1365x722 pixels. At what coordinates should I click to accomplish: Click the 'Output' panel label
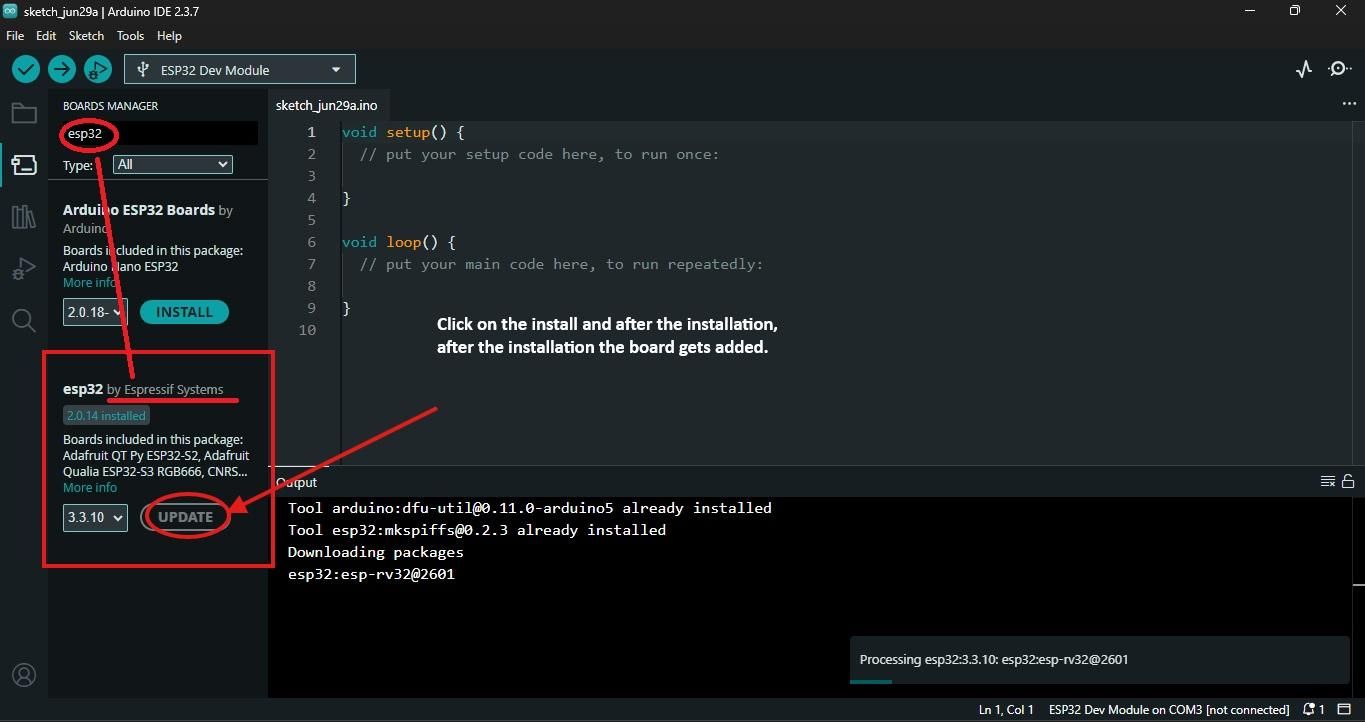point(296,482)
